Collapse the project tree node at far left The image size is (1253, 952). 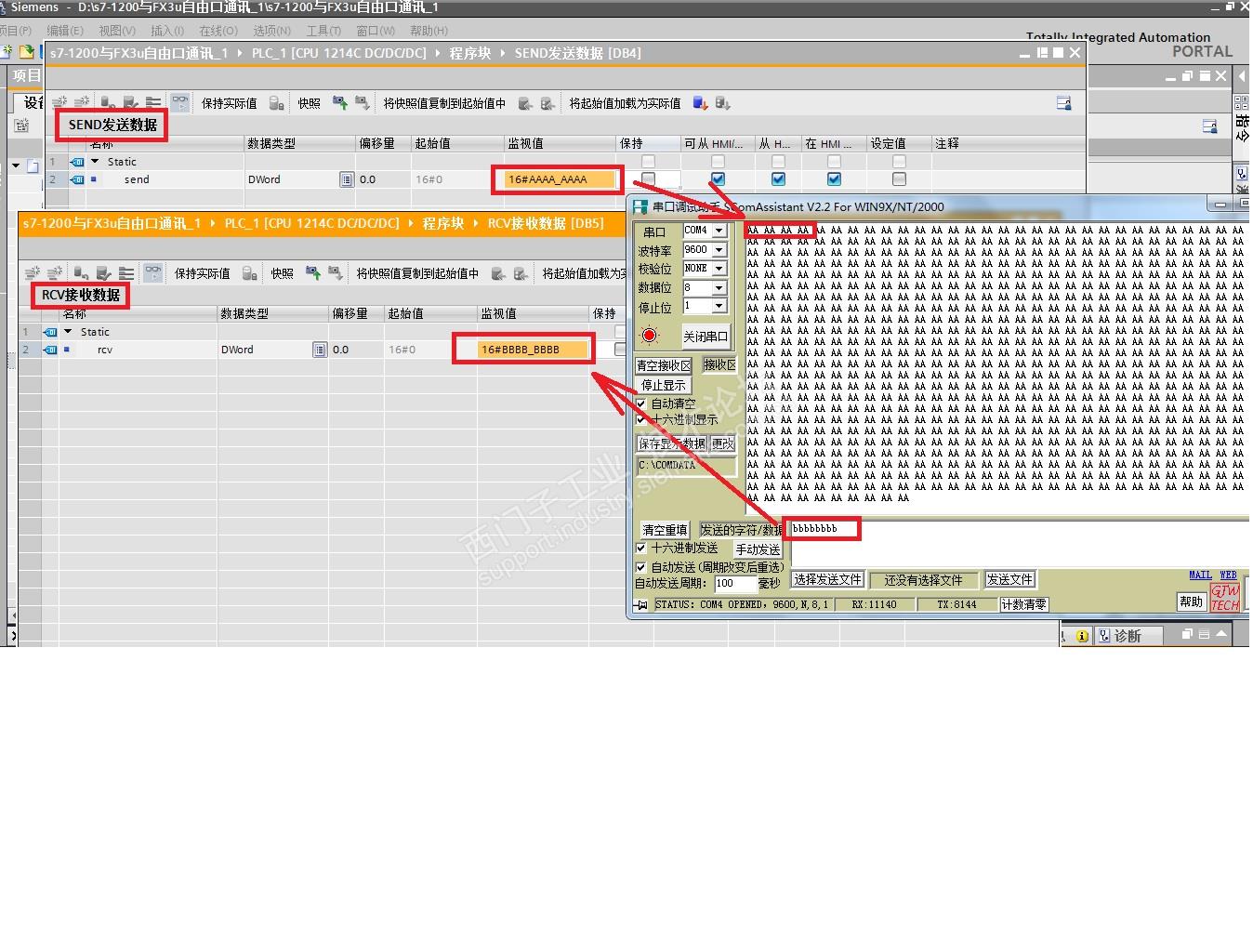click(16, 165)
